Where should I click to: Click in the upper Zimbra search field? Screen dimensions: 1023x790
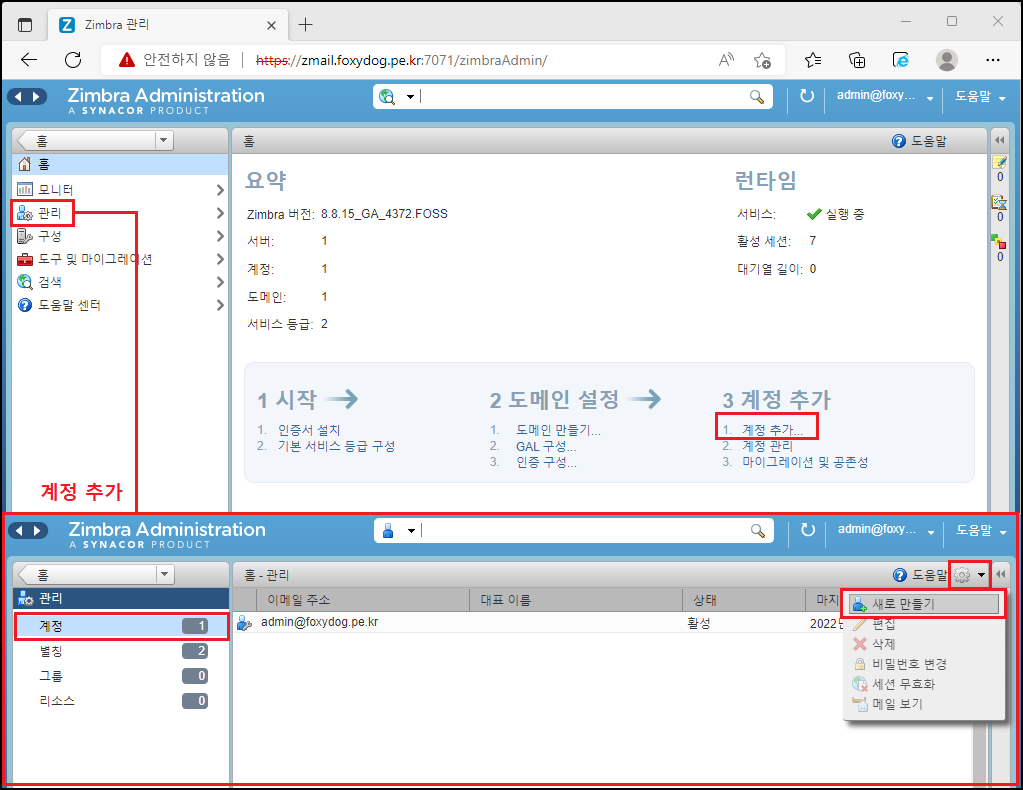point(582,97)
